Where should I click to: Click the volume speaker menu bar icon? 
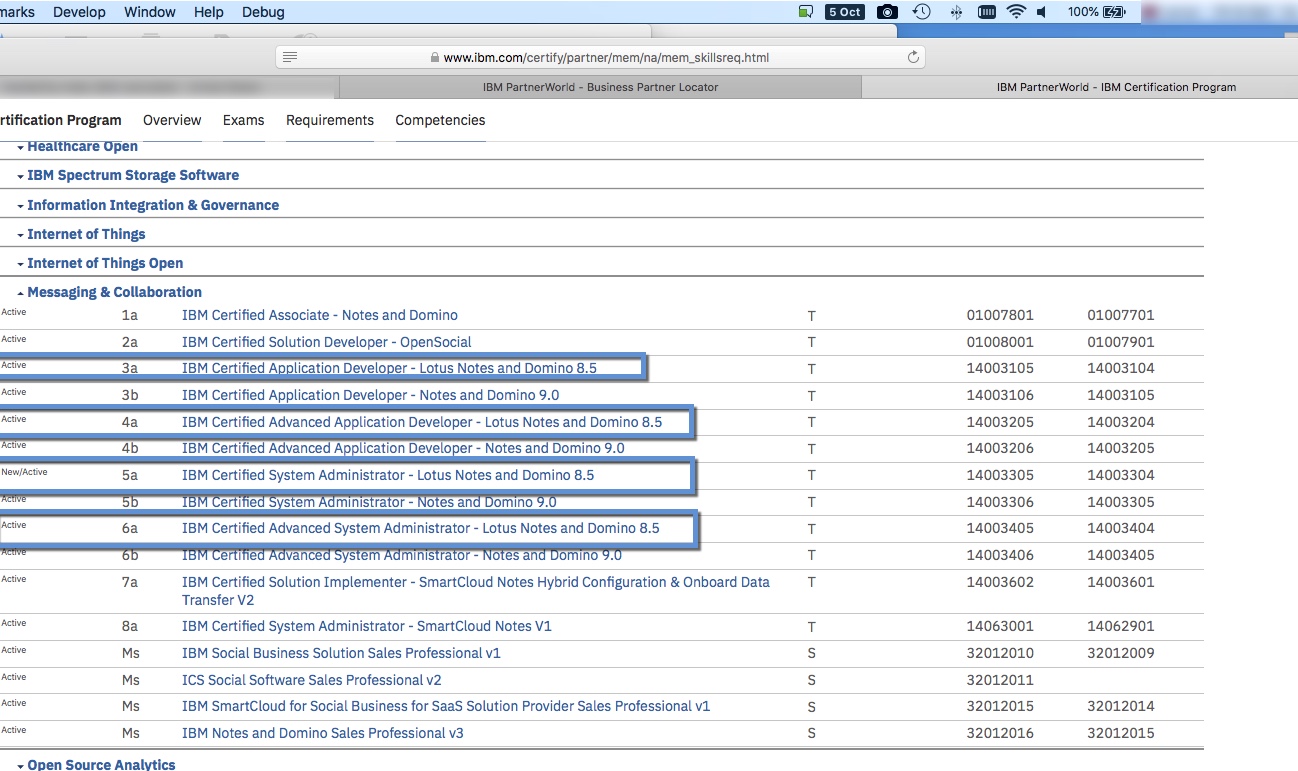[1042, 12]
